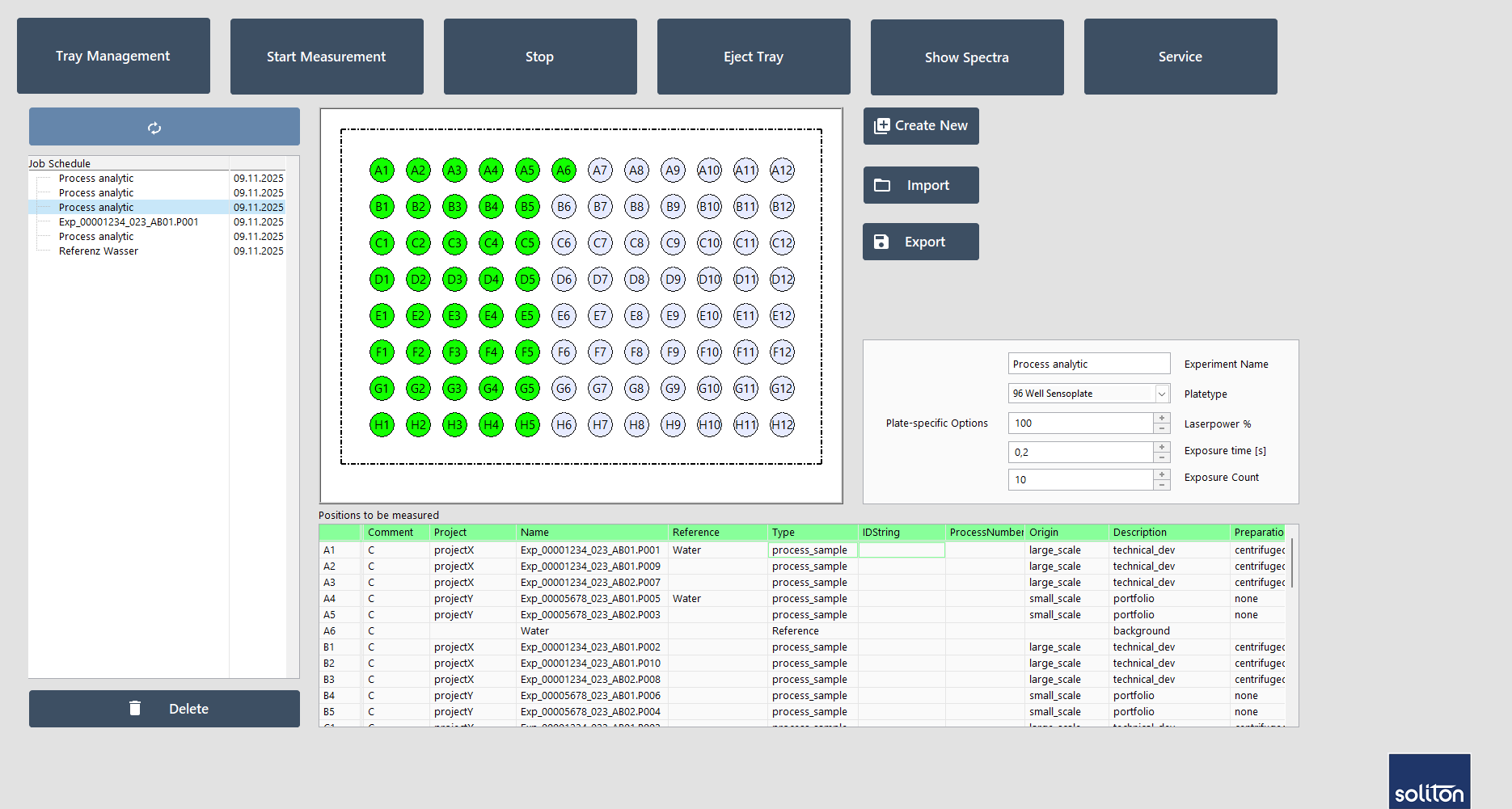1512x809 pixels.
Task: Click the trash icon on Delete button
Action: pos(135,709)
